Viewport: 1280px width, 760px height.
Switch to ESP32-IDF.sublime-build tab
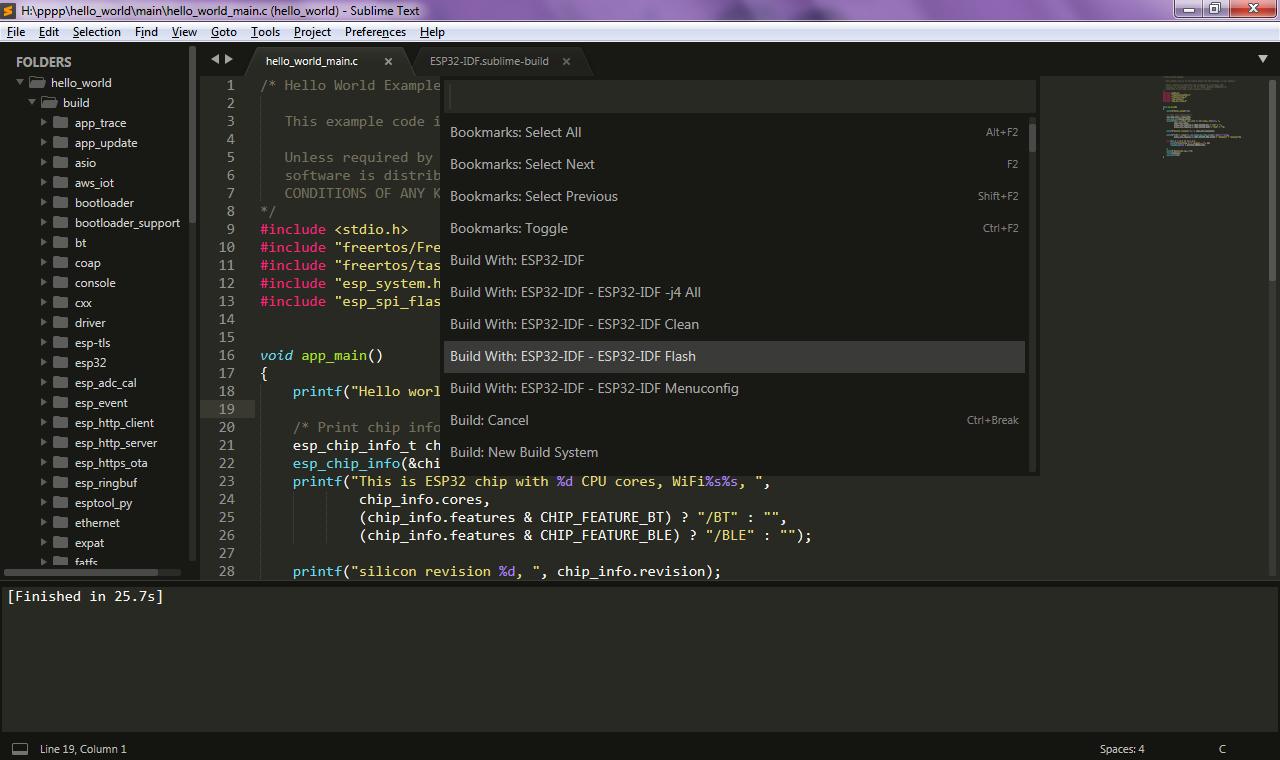click(x=489, y=61)
